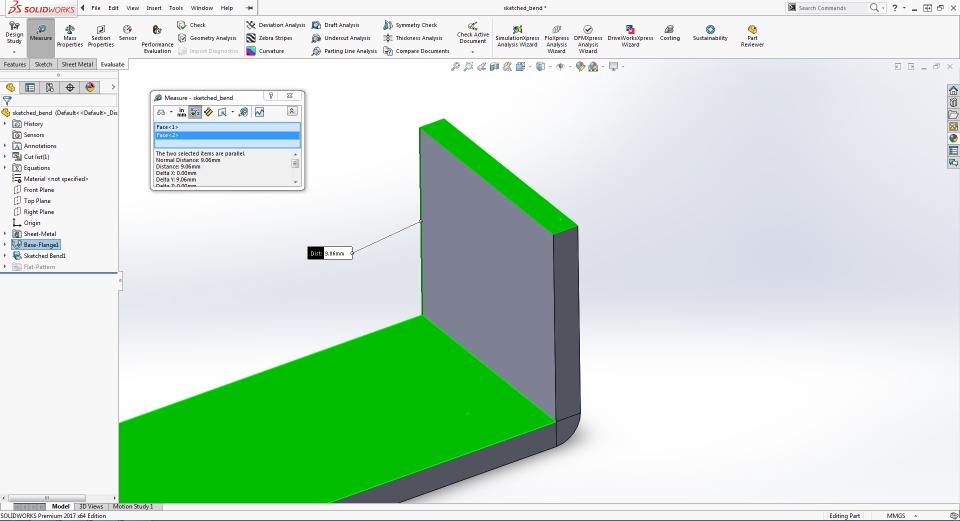Switch to 3D Views bottom tab
The width and height of the screenshot is (960, 521).
(91, 506)
